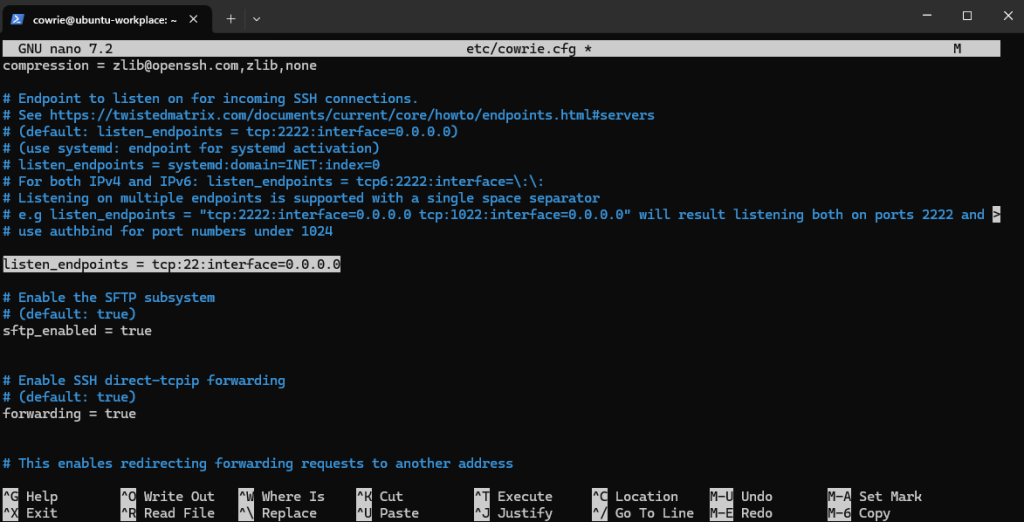Open a new terminal tab with plus button

[x=230, y=18]
